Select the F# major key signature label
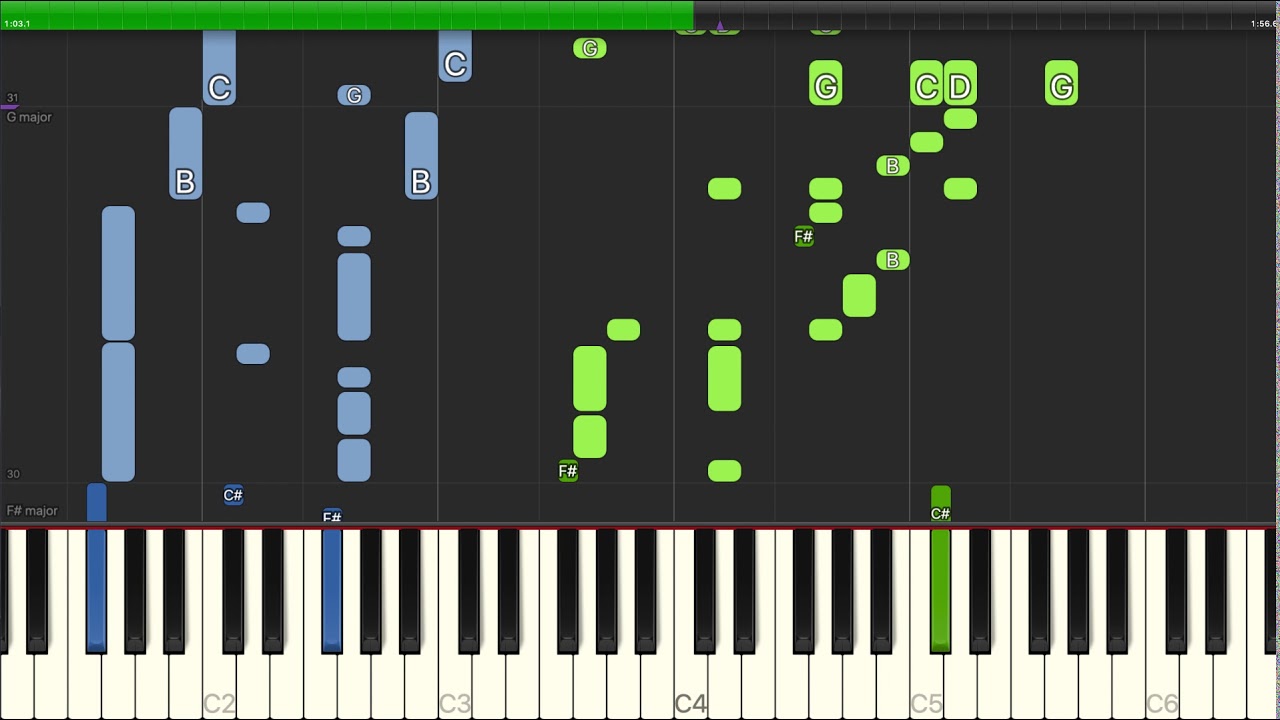Screen dimensions: 1280x720 point(32,511)
